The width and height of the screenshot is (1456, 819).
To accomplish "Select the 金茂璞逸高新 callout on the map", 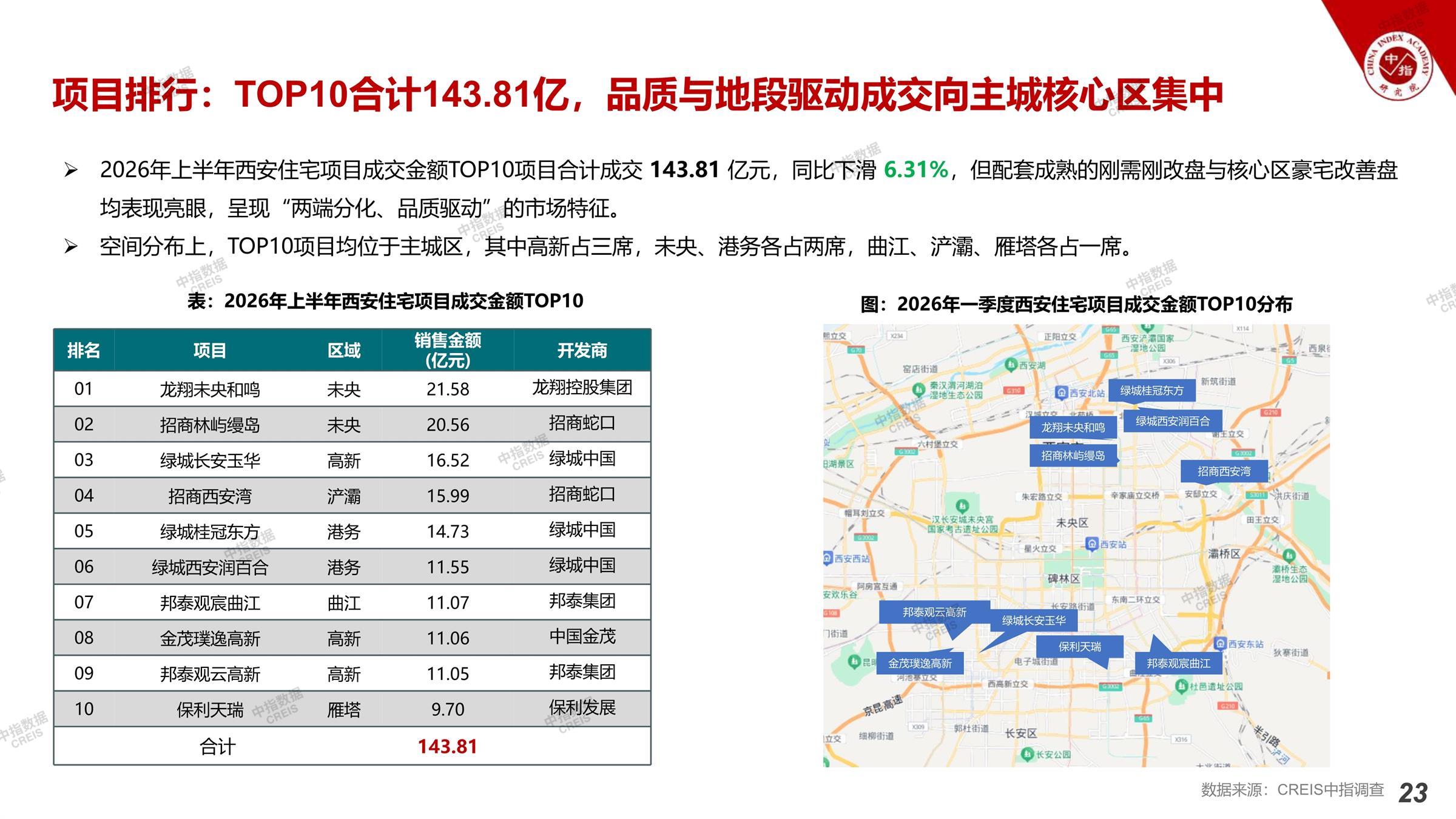I will [920, 663].
